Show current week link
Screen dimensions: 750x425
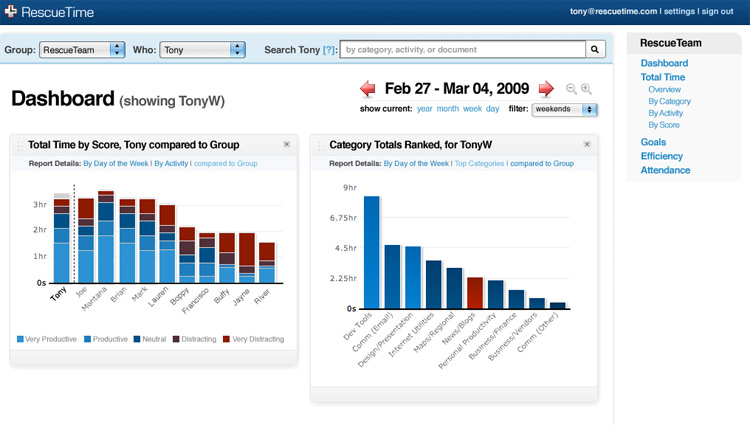pyautogui.click(x=472, y=108)
